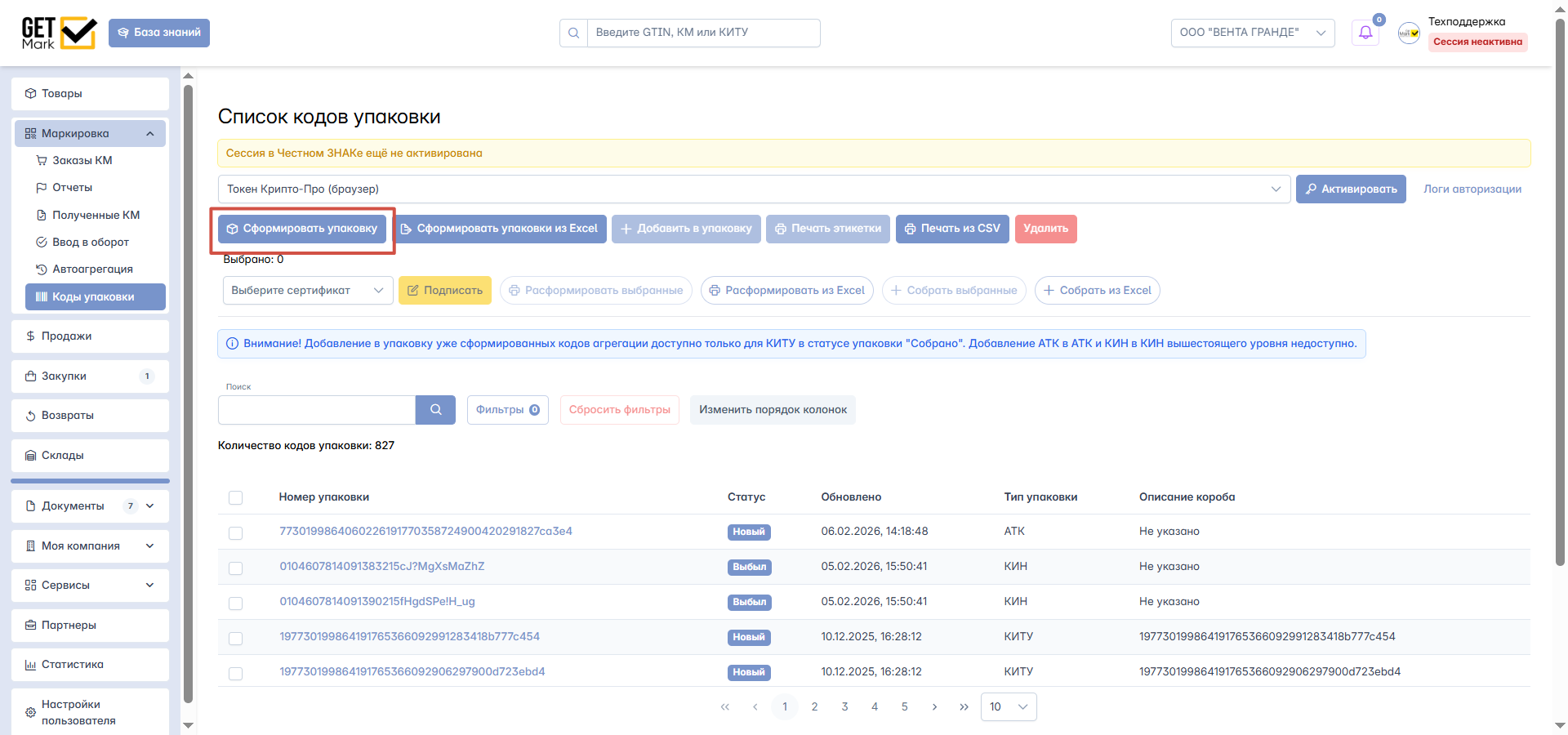Expand the Моя компания menu
The height and width of the screenshot is (735, 1568).
point(90,546)
